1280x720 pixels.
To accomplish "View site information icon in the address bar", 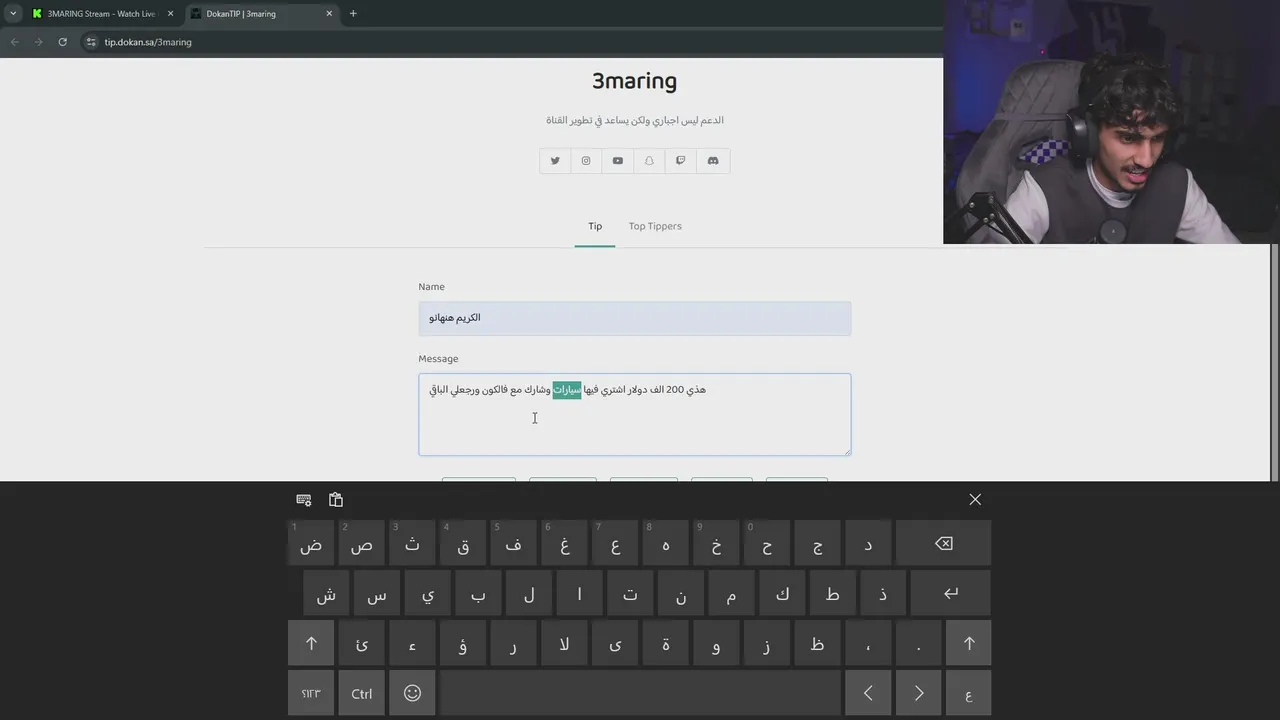I will [90, 42].
